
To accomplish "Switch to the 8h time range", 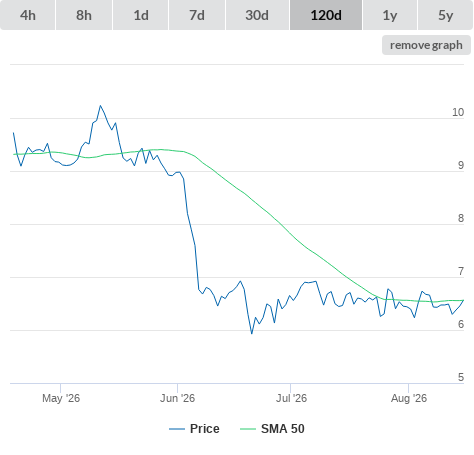I will click(x=84, y=15).
